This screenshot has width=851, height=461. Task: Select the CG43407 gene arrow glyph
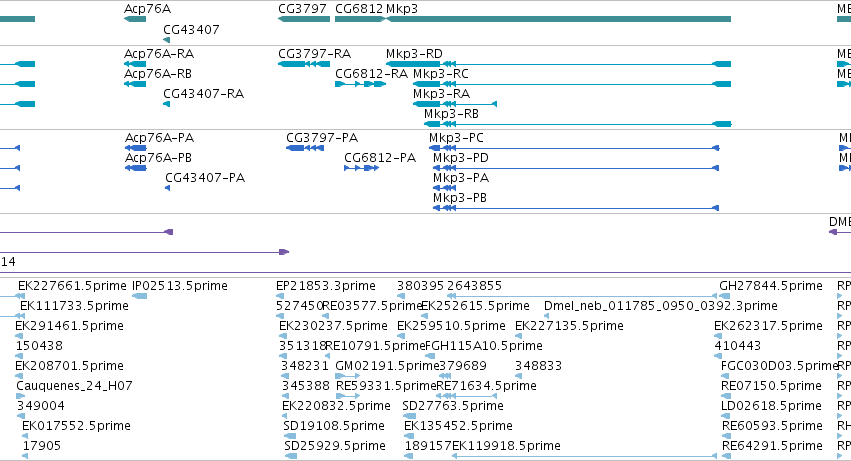[x=166, y=40]
